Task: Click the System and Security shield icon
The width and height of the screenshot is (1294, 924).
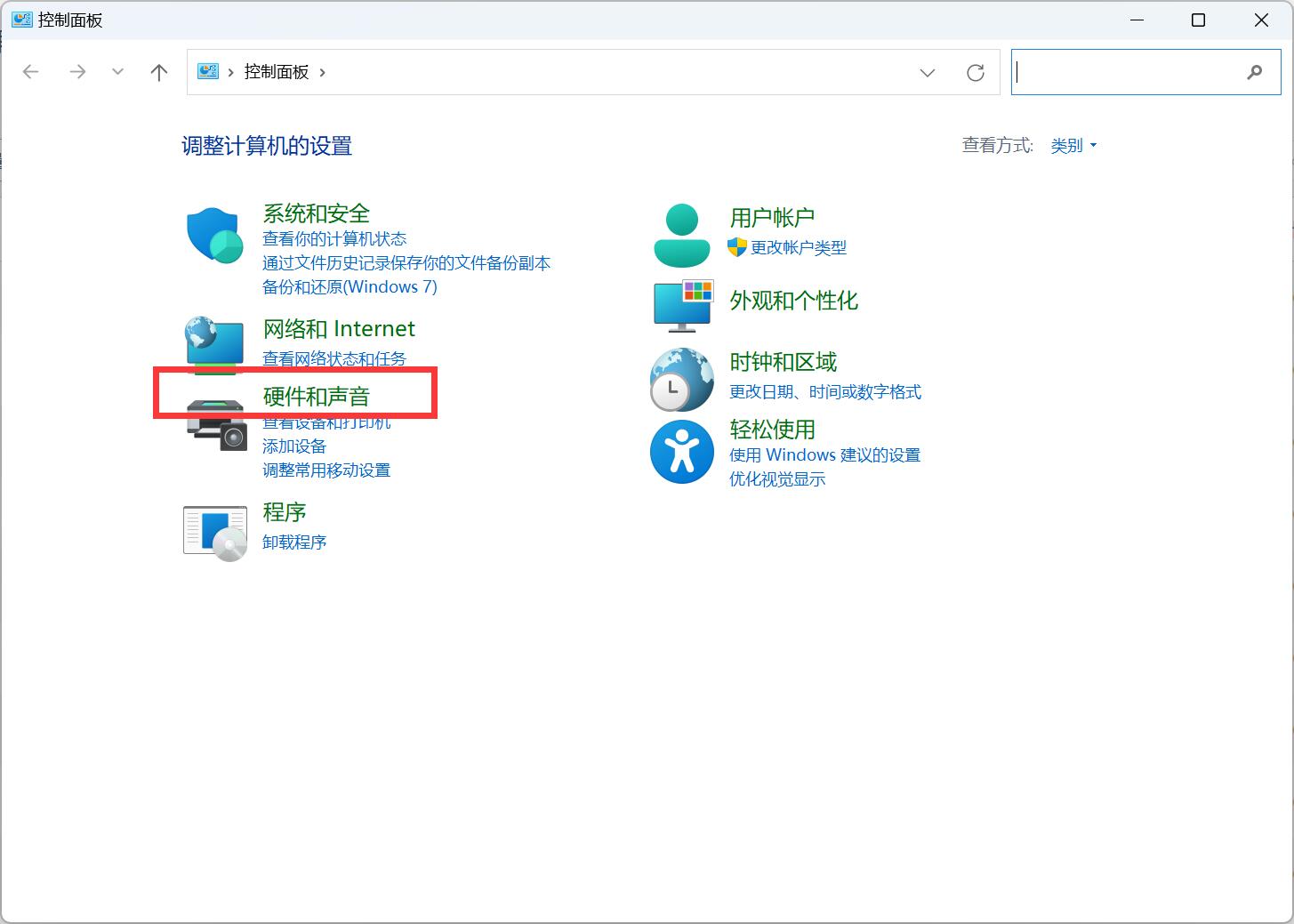Action: (214, 236)
